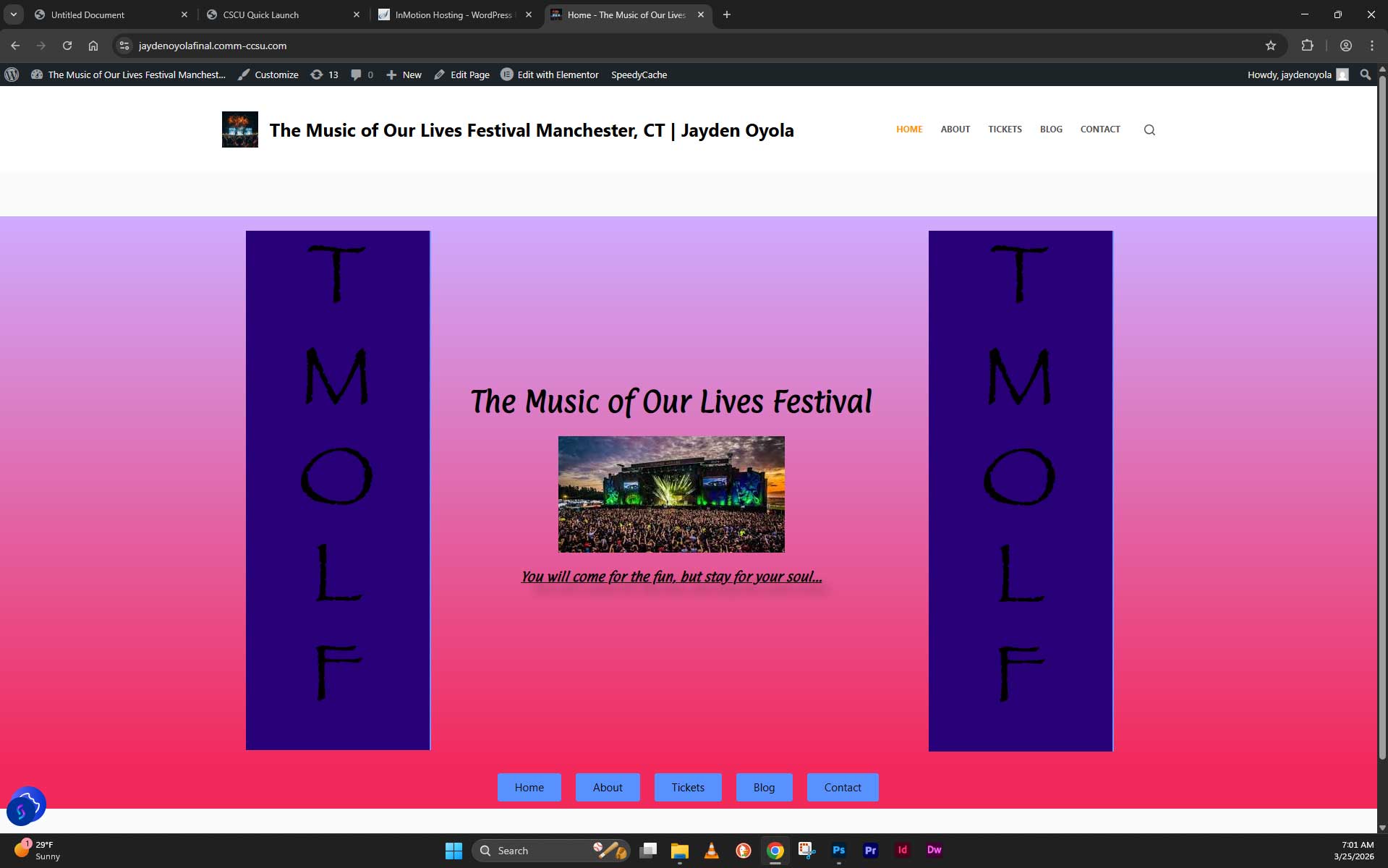This screenshot has height=868, width=1388.
Task: Bookmark this page with the star icon
Action: point(1270,46)
